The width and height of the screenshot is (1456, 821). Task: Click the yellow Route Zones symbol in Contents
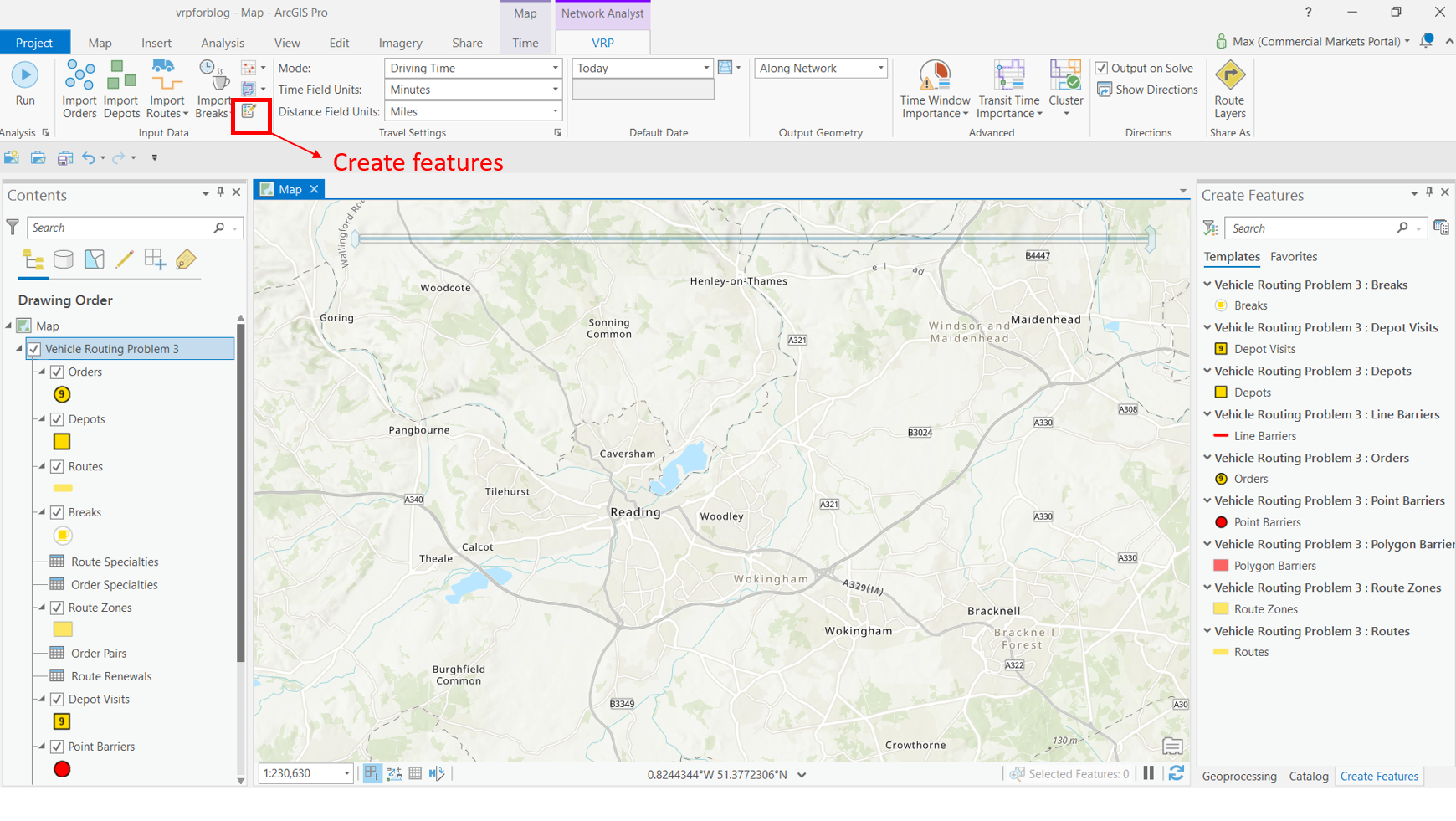click(x=63, y=629)
